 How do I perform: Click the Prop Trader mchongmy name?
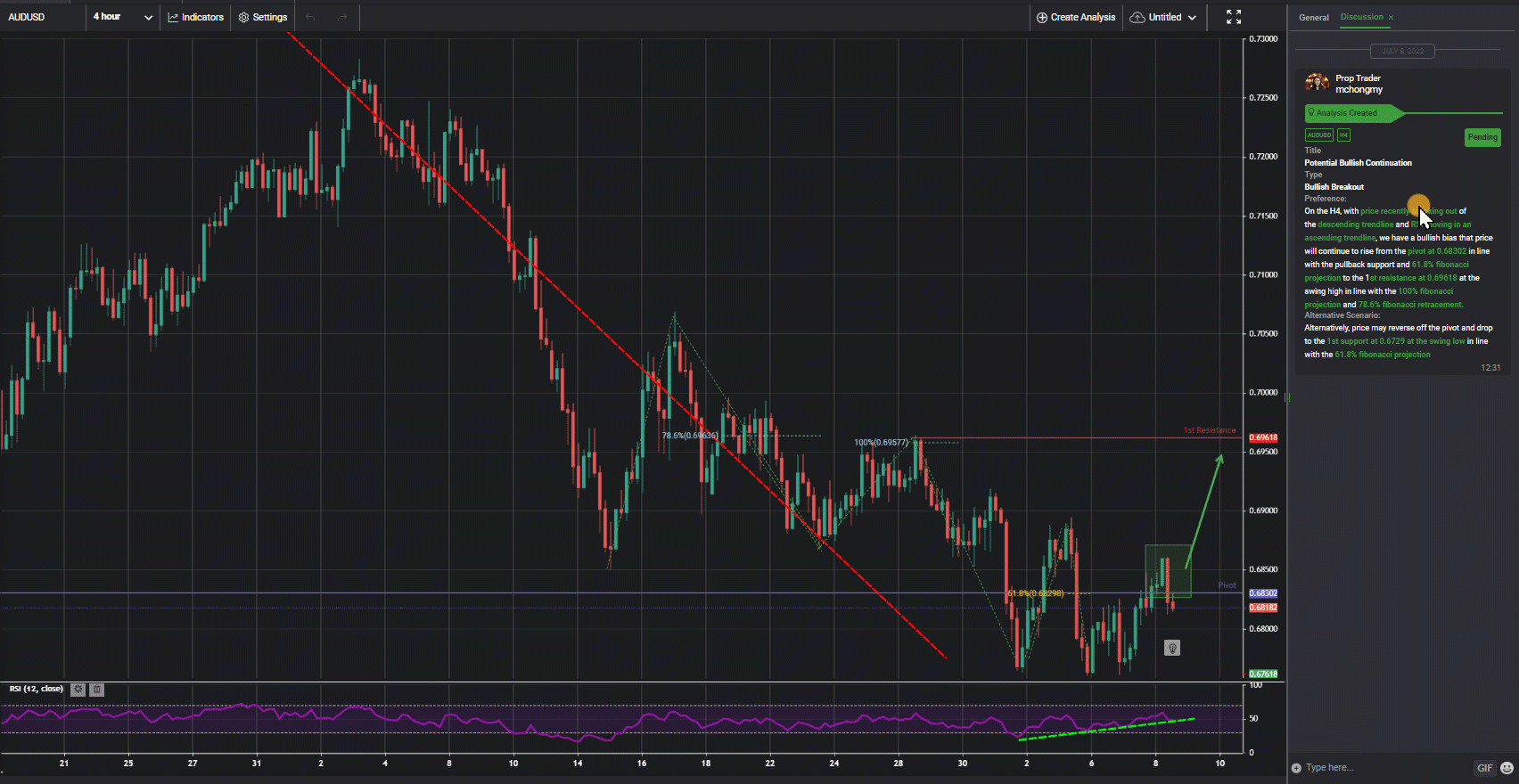click(x=1359, y=84)
